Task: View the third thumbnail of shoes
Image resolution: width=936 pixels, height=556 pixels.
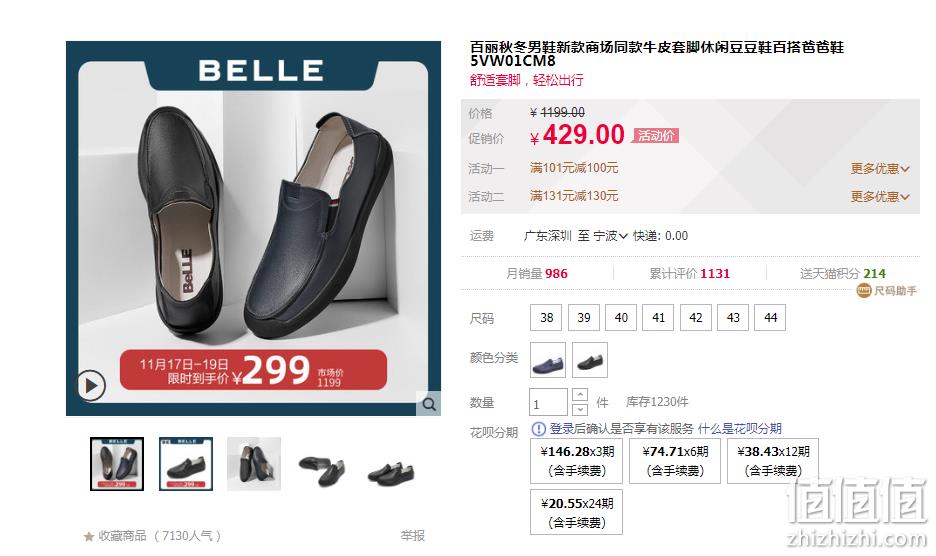Action: tap(254, 464)
